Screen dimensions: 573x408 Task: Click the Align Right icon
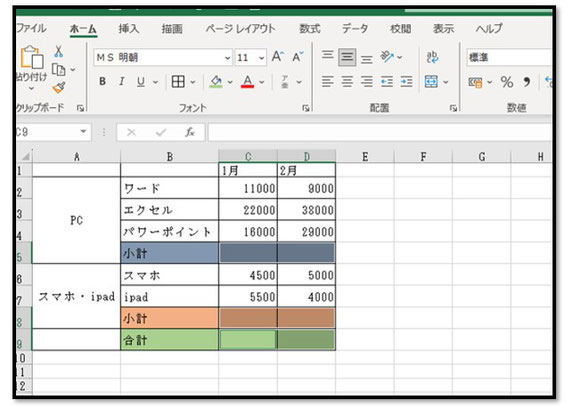pyautogui.click(x=367, y=82)
